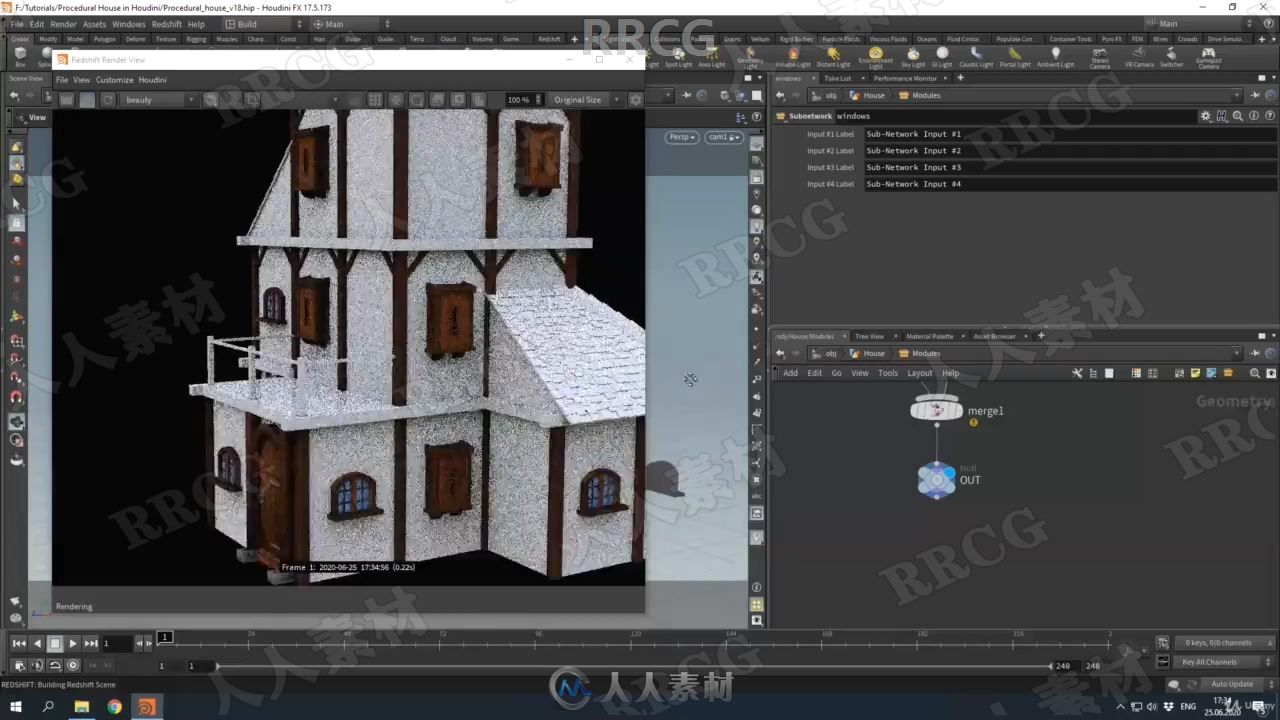
Task: Click the Redshift Render View settings gear
Action: (x=635, y=100)
